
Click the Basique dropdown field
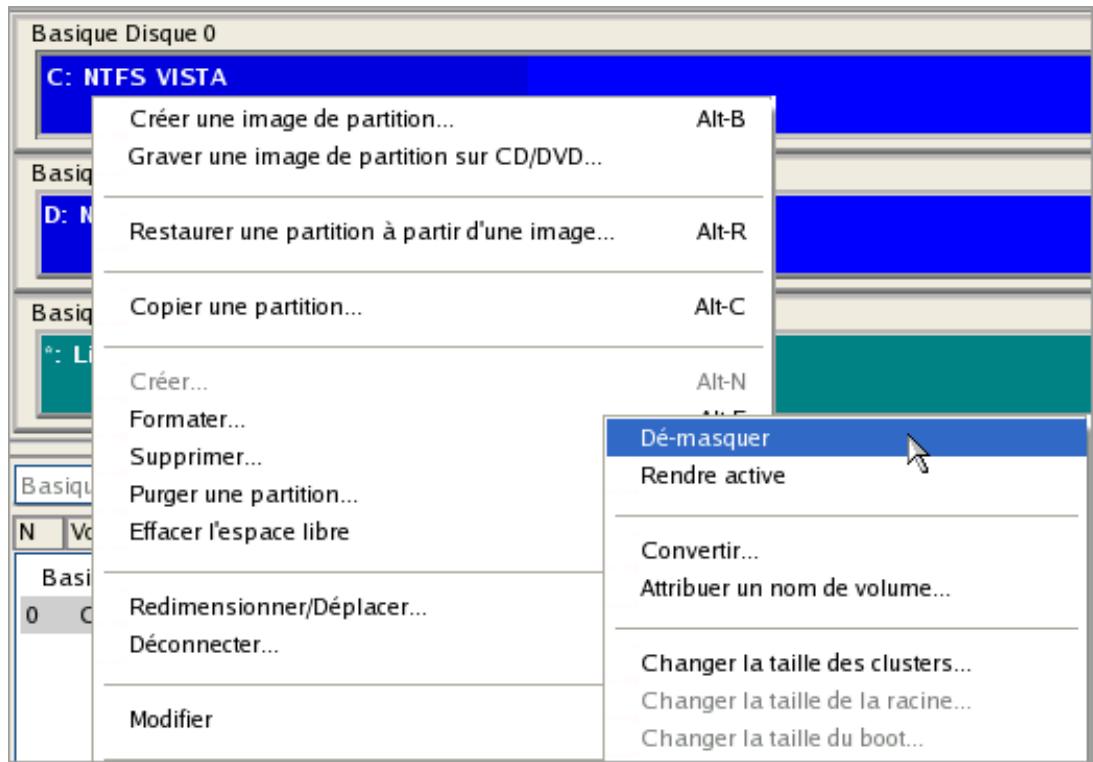point(54,485)
